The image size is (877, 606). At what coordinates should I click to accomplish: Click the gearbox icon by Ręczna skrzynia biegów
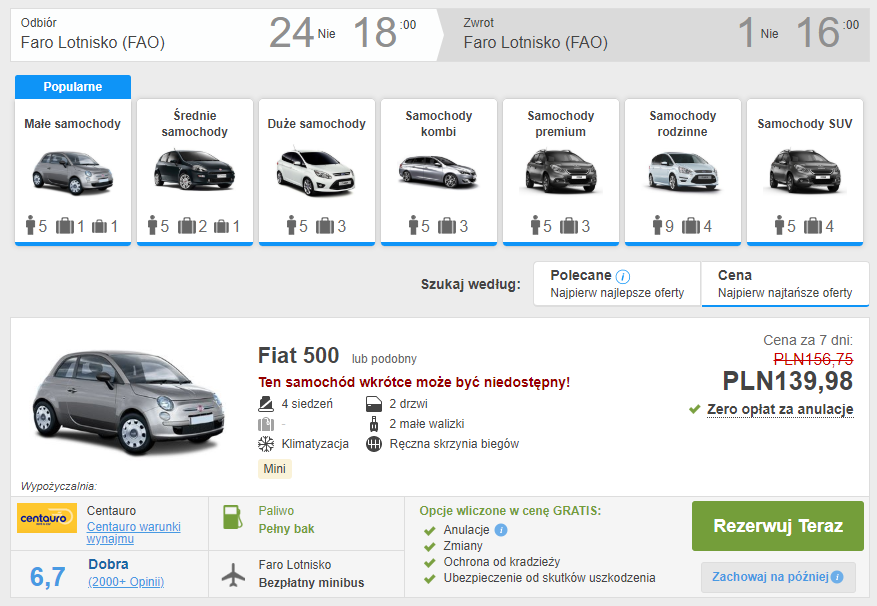[x=374, y=444]
